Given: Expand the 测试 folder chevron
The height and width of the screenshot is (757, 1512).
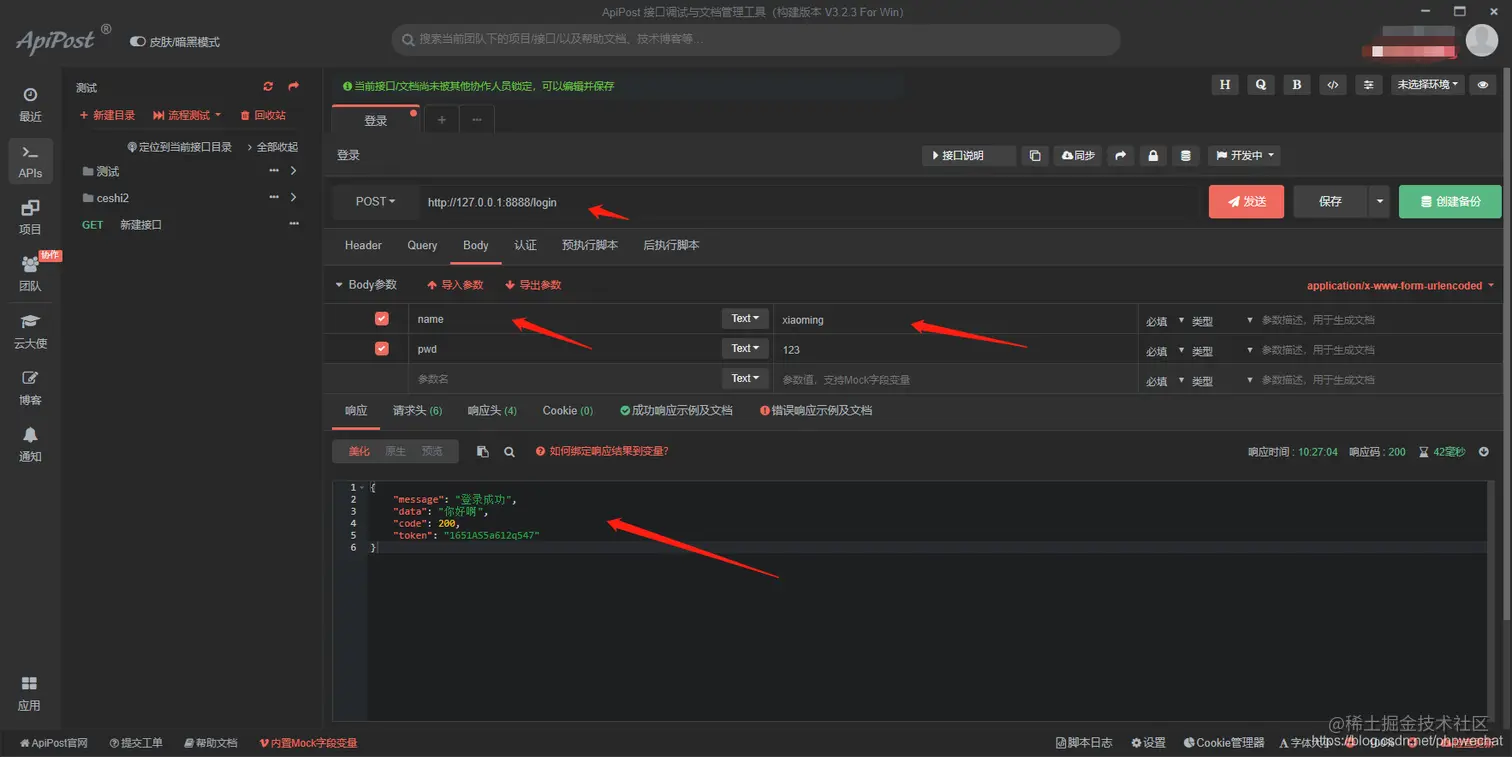Looking at the screenshot, I should pyautogui.click(x=293, y=171).
